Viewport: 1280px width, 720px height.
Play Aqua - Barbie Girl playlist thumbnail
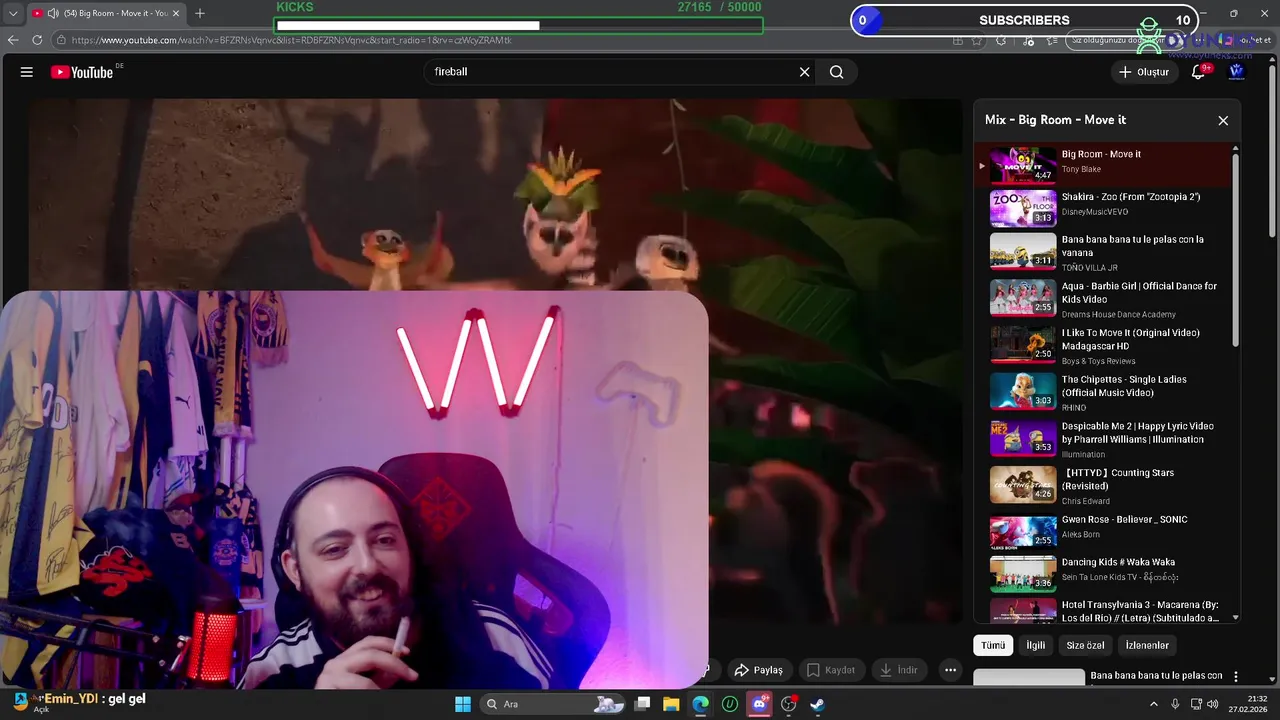pyautogui.click(x=1023, y=297)
